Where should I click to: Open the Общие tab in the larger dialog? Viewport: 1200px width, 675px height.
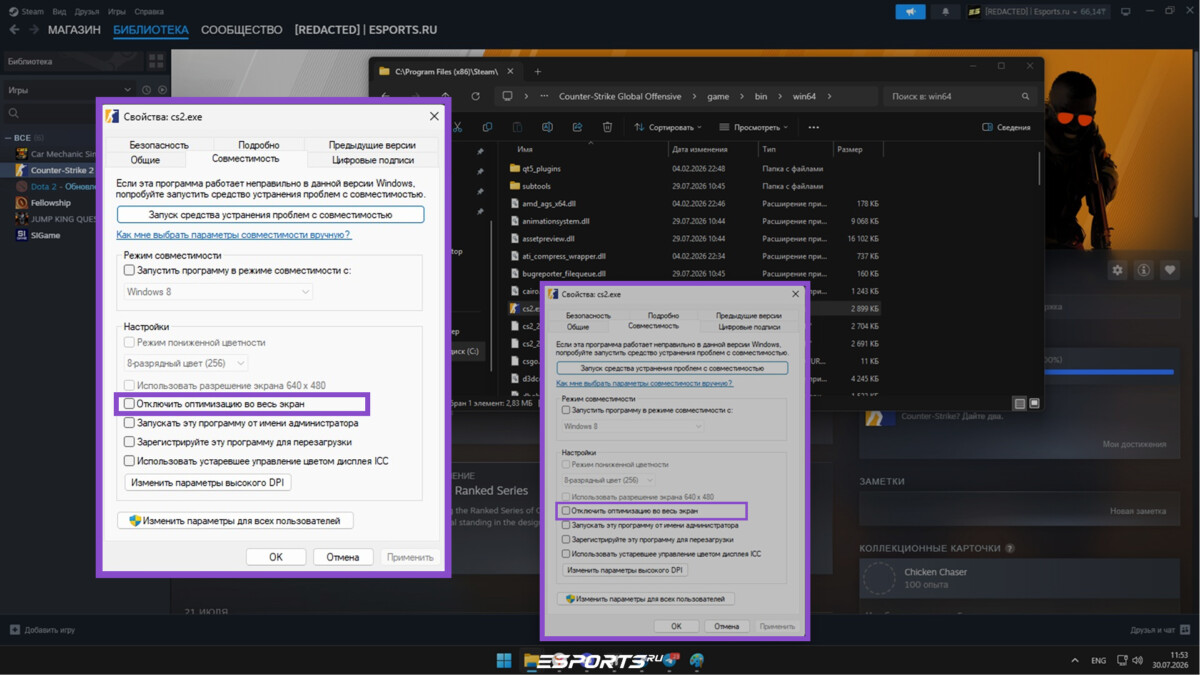(x=145, y=159)
